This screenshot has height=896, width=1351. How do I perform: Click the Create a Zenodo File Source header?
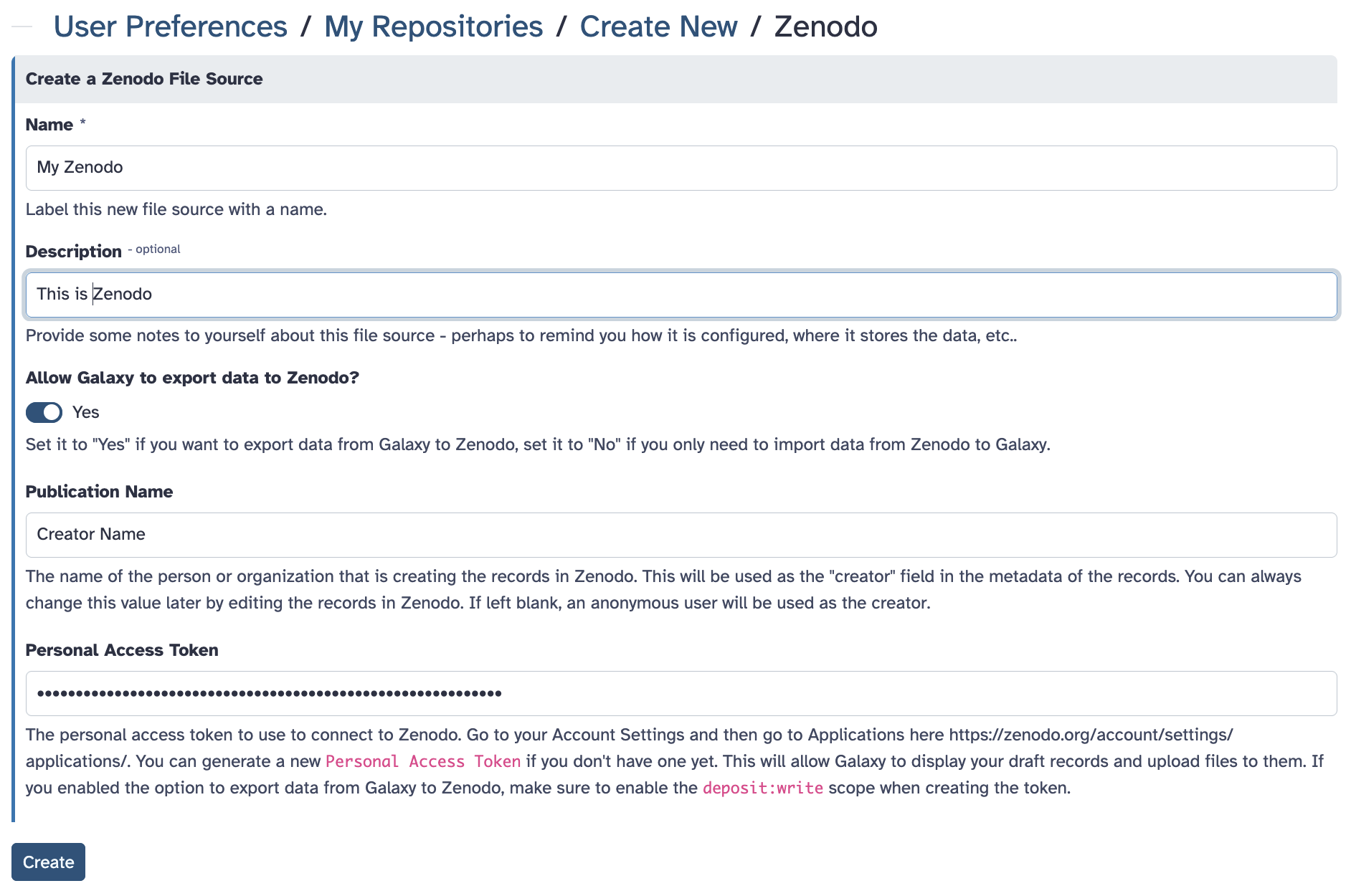pos(144,79)
